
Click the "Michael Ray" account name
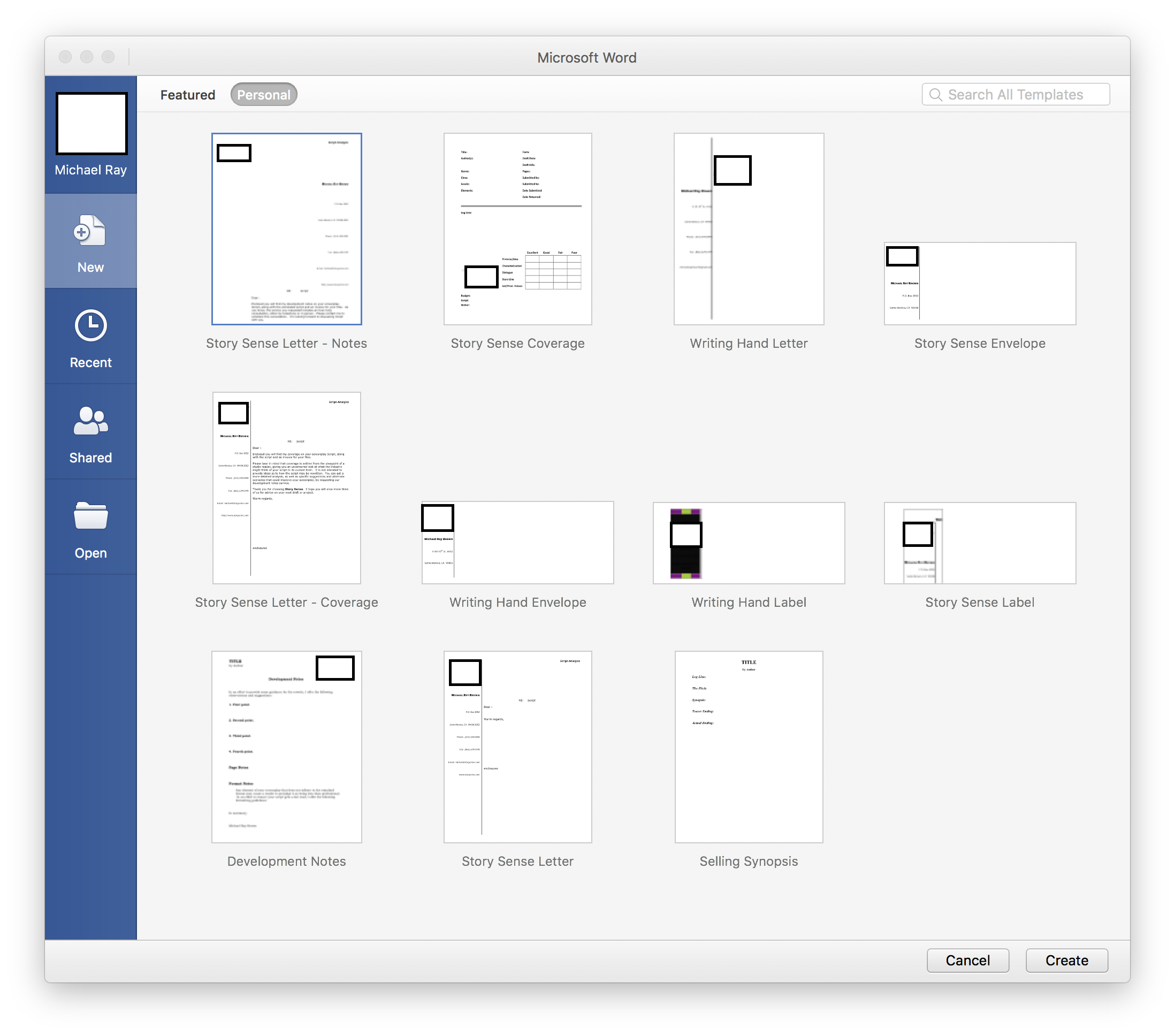click(x=90, y=170)
